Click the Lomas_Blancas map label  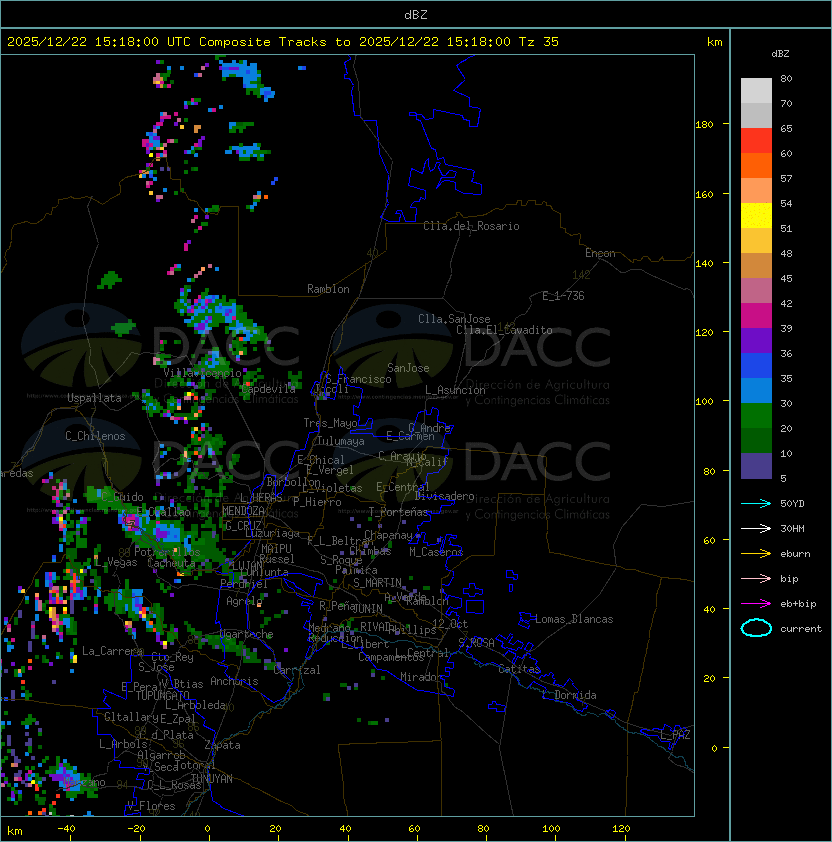pyautogui.click(x=574, y=619)
